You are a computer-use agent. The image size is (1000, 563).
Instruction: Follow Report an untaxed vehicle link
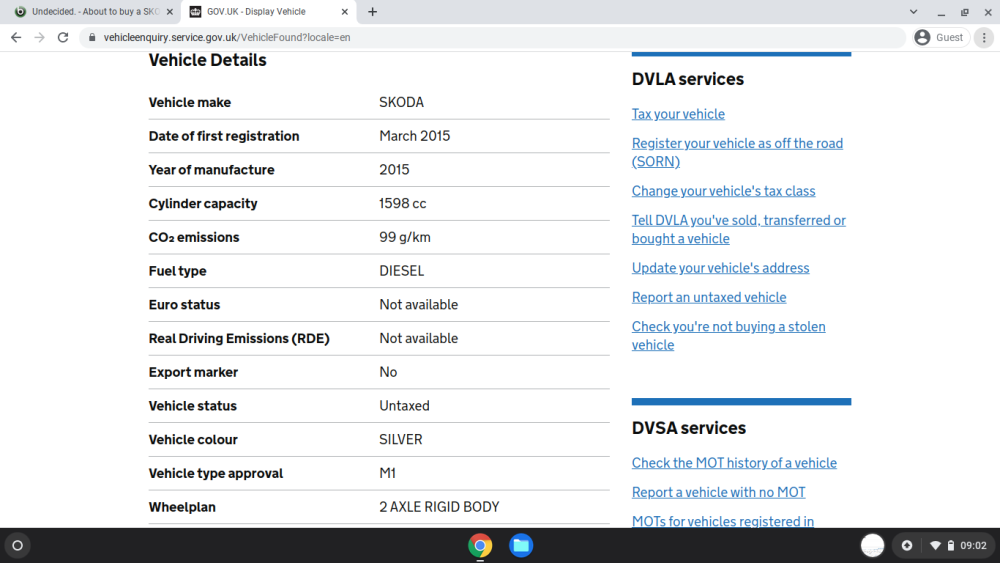(x=709, y=298)
